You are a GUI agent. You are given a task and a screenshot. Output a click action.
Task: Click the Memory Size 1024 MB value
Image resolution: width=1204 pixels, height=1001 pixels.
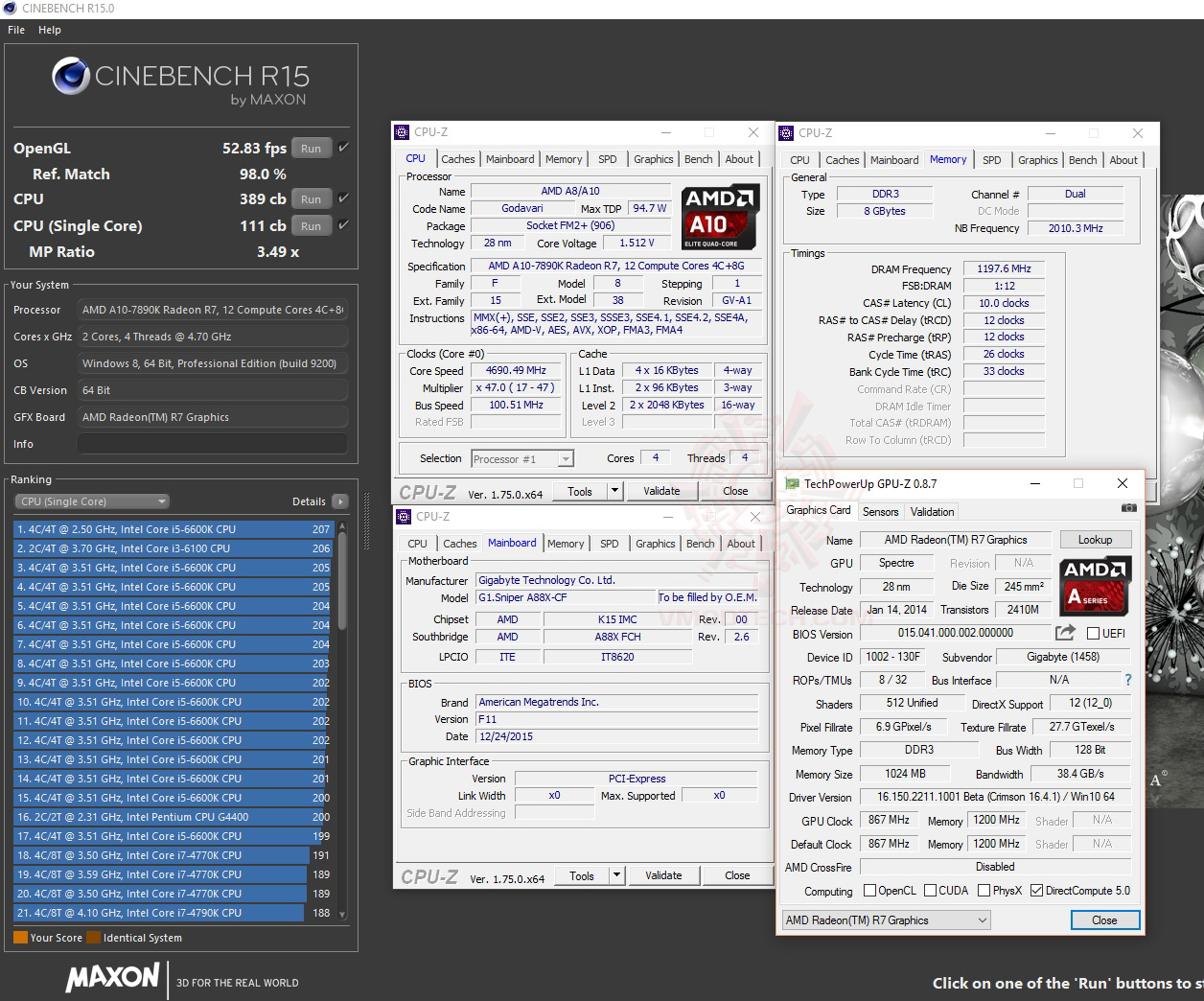pyautogui.click(x=905, y=774)
